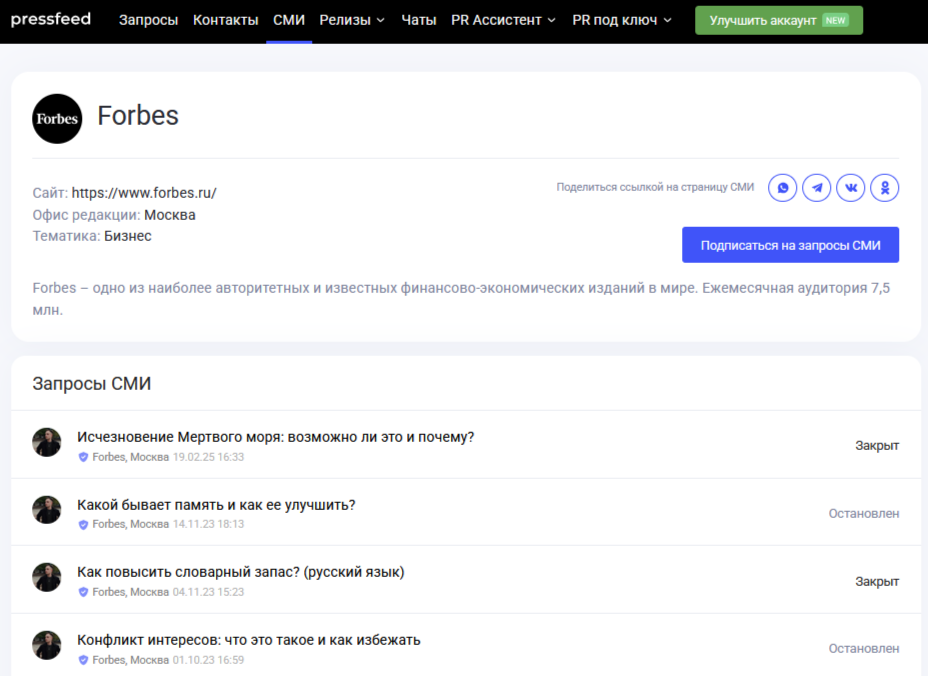Select the СМИ navigation tab

point(289,20)
